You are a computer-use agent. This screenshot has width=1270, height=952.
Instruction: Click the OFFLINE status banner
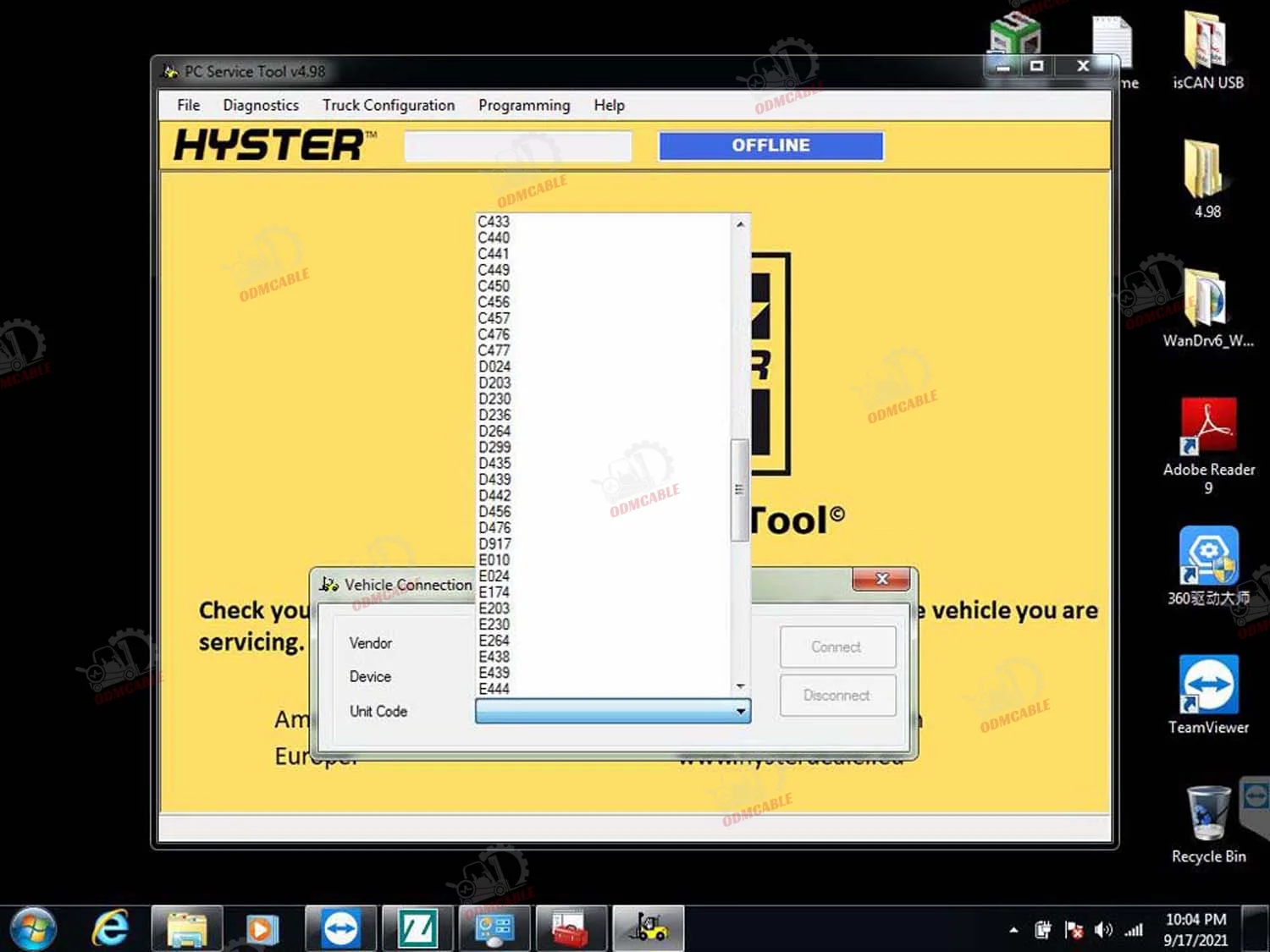pyautogui.click(x=770, y=145)
